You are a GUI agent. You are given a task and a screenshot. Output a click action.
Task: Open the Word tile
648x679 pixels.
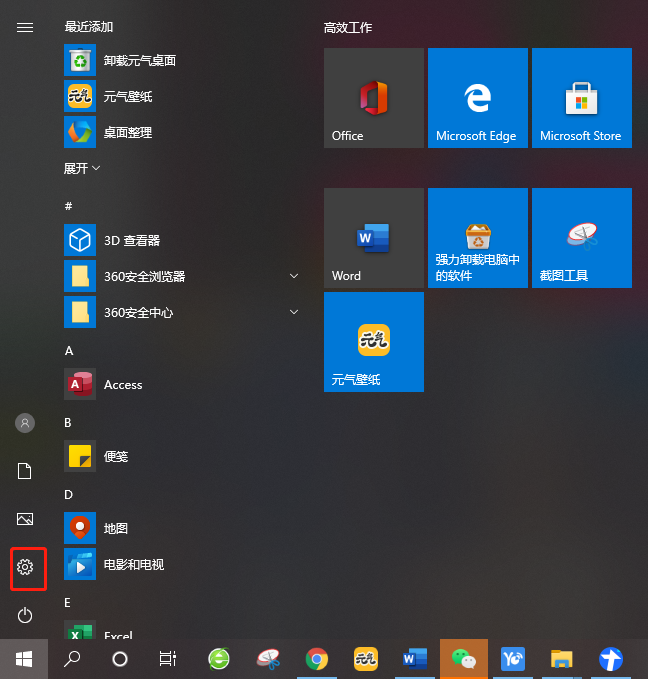[374, 238]
